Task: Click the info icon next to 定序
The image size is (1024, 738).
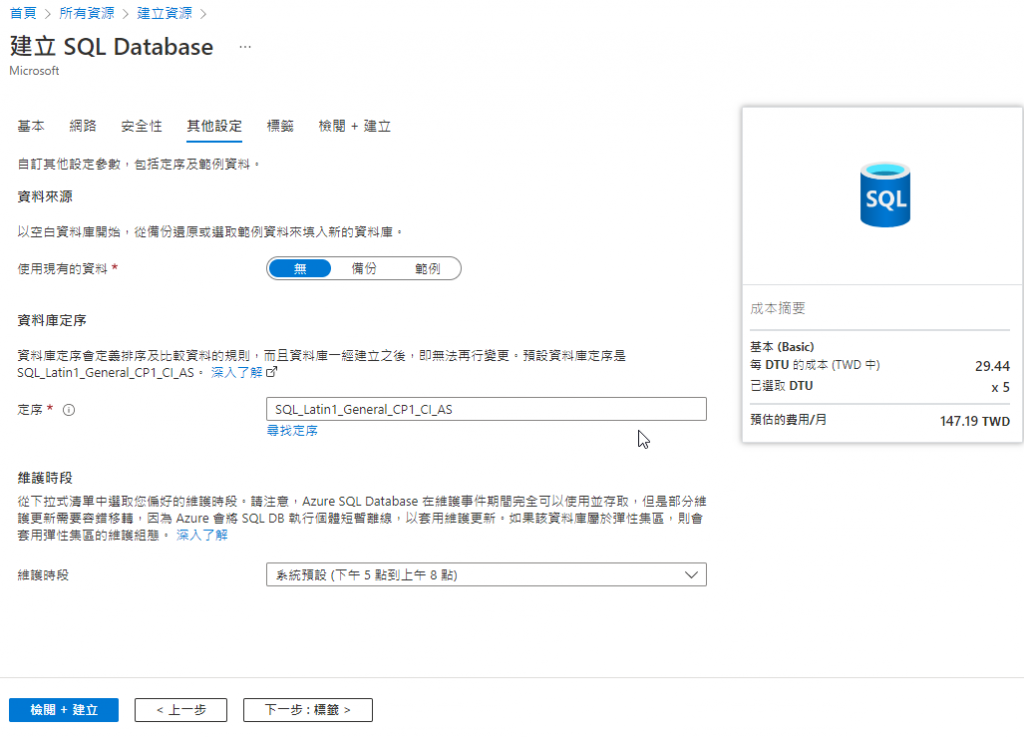Action: point(69,410)
